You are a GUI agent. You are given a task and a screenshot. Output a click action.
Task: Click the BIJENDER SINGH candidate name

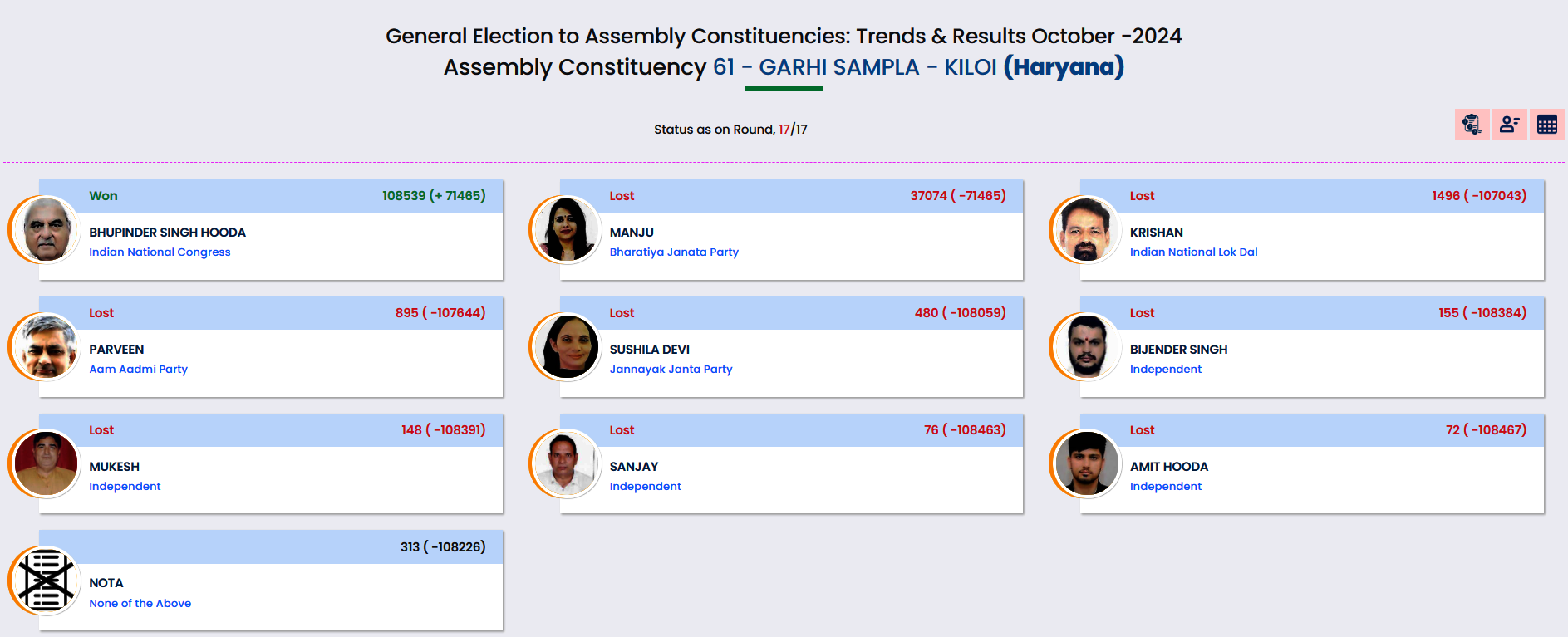tap(1178, 350)
